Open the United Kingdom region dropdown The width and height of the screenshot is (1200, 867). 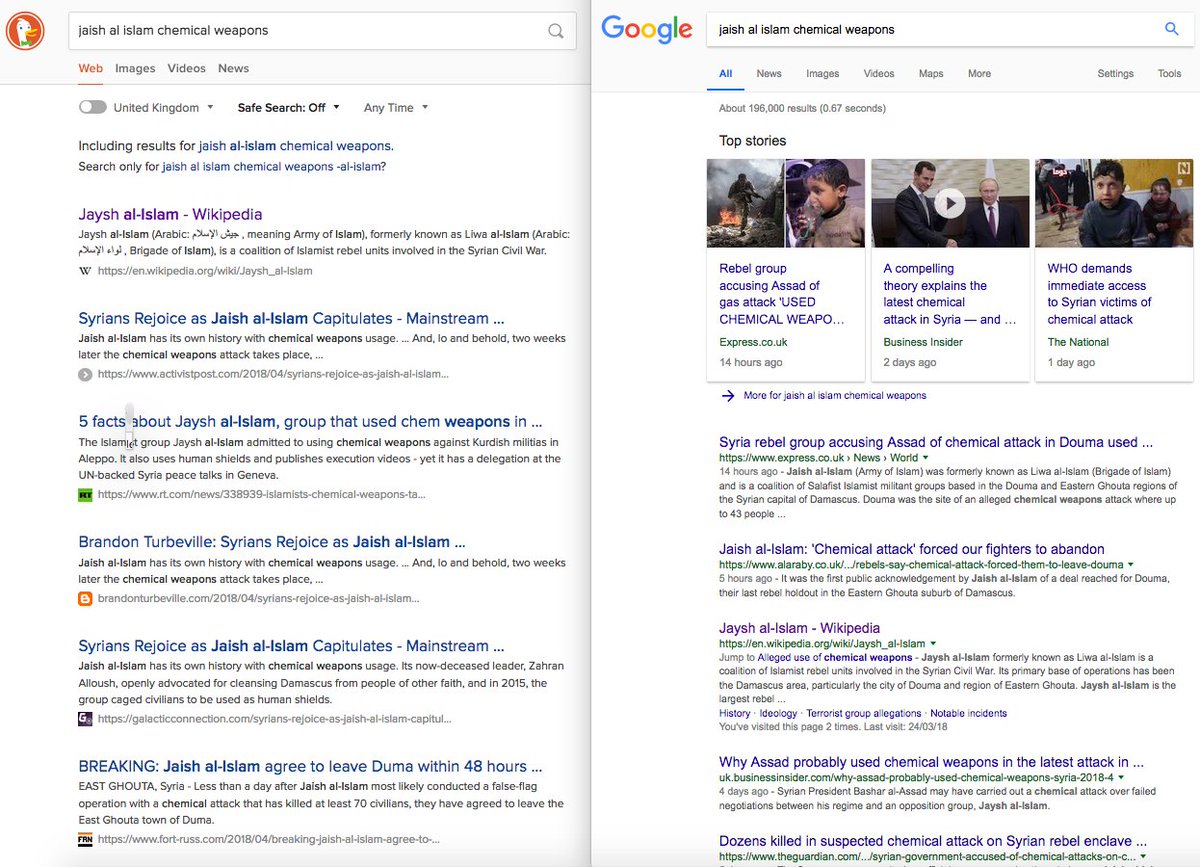164,107
